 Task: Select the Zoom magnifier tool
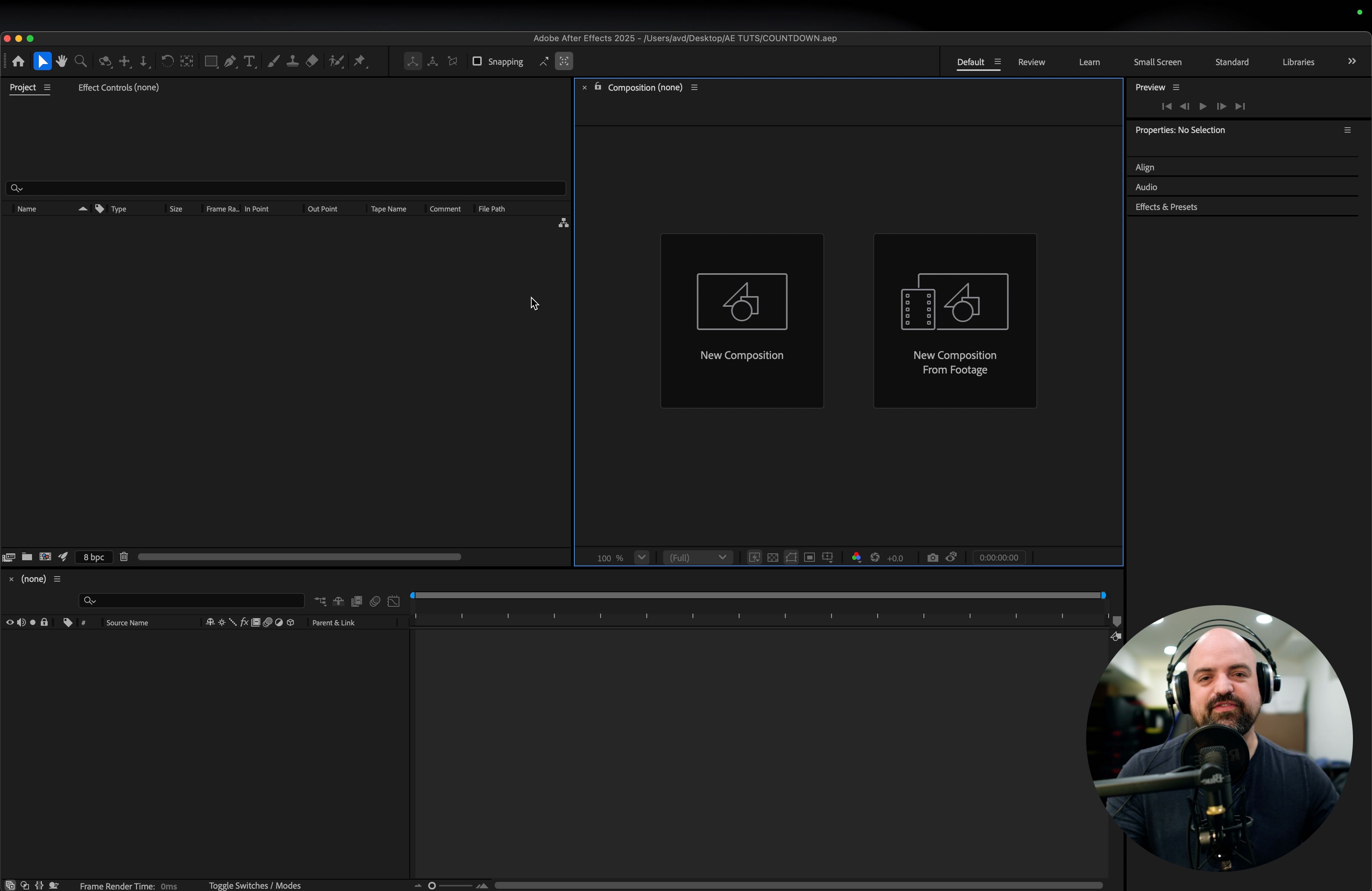[x=81, y=62]
